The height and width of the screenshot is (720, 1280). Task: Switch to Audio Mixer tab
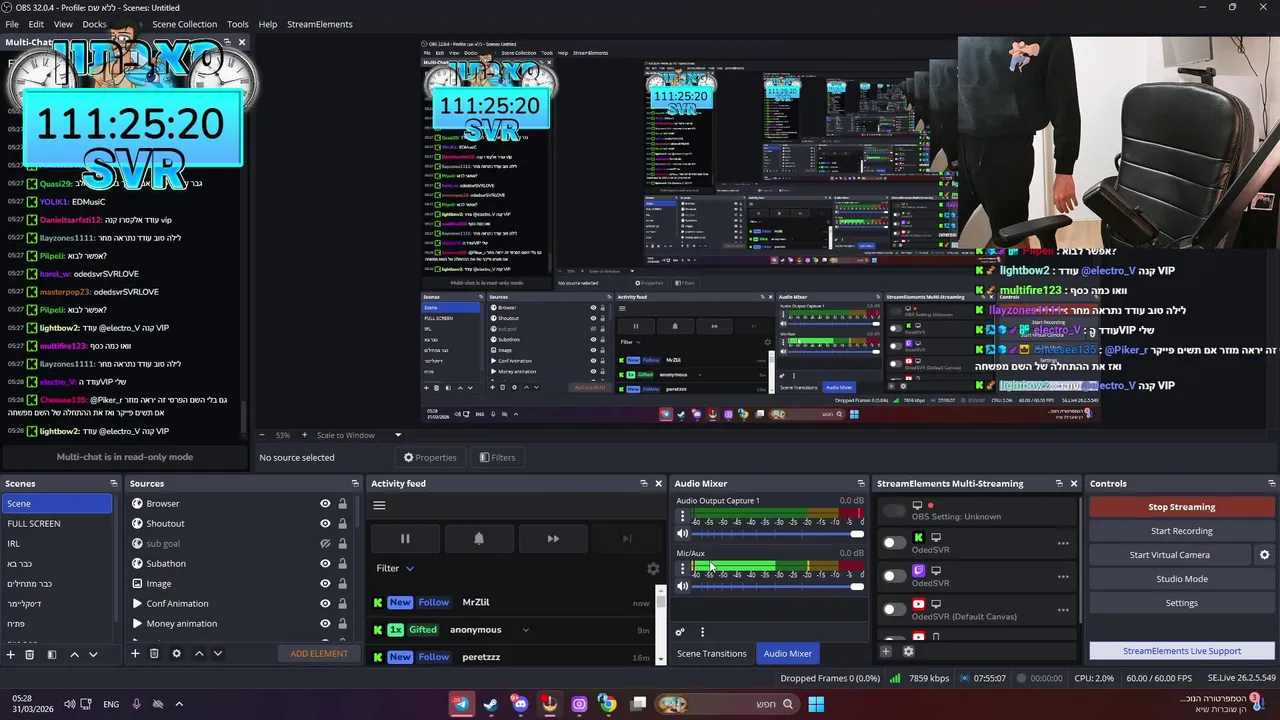tap(788, 654)
